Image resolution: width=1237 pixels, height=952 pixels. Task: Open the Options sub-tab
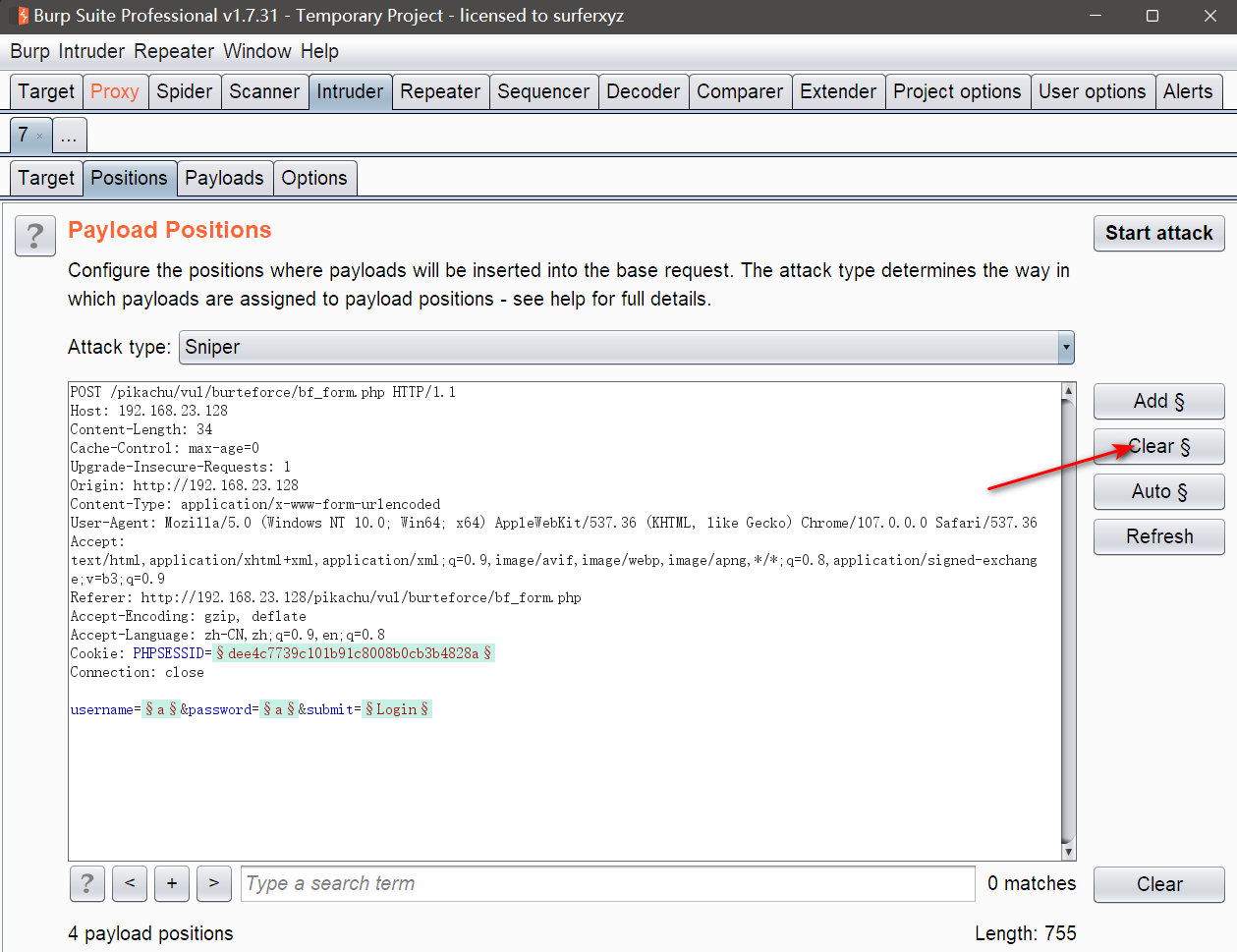coord(314,178)
